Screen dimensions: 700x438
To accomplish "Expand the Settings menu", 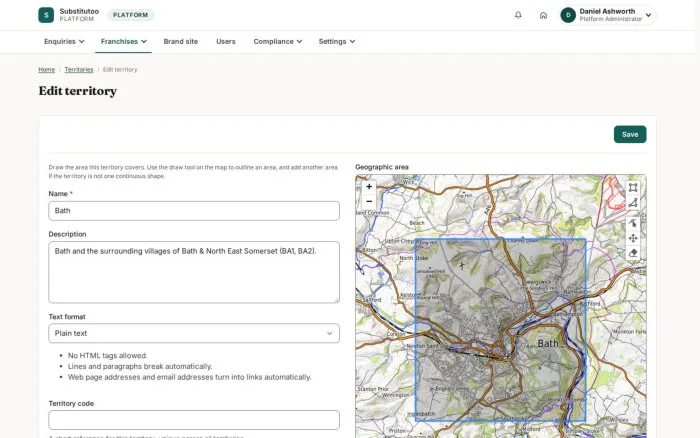I will coord(337,42).
